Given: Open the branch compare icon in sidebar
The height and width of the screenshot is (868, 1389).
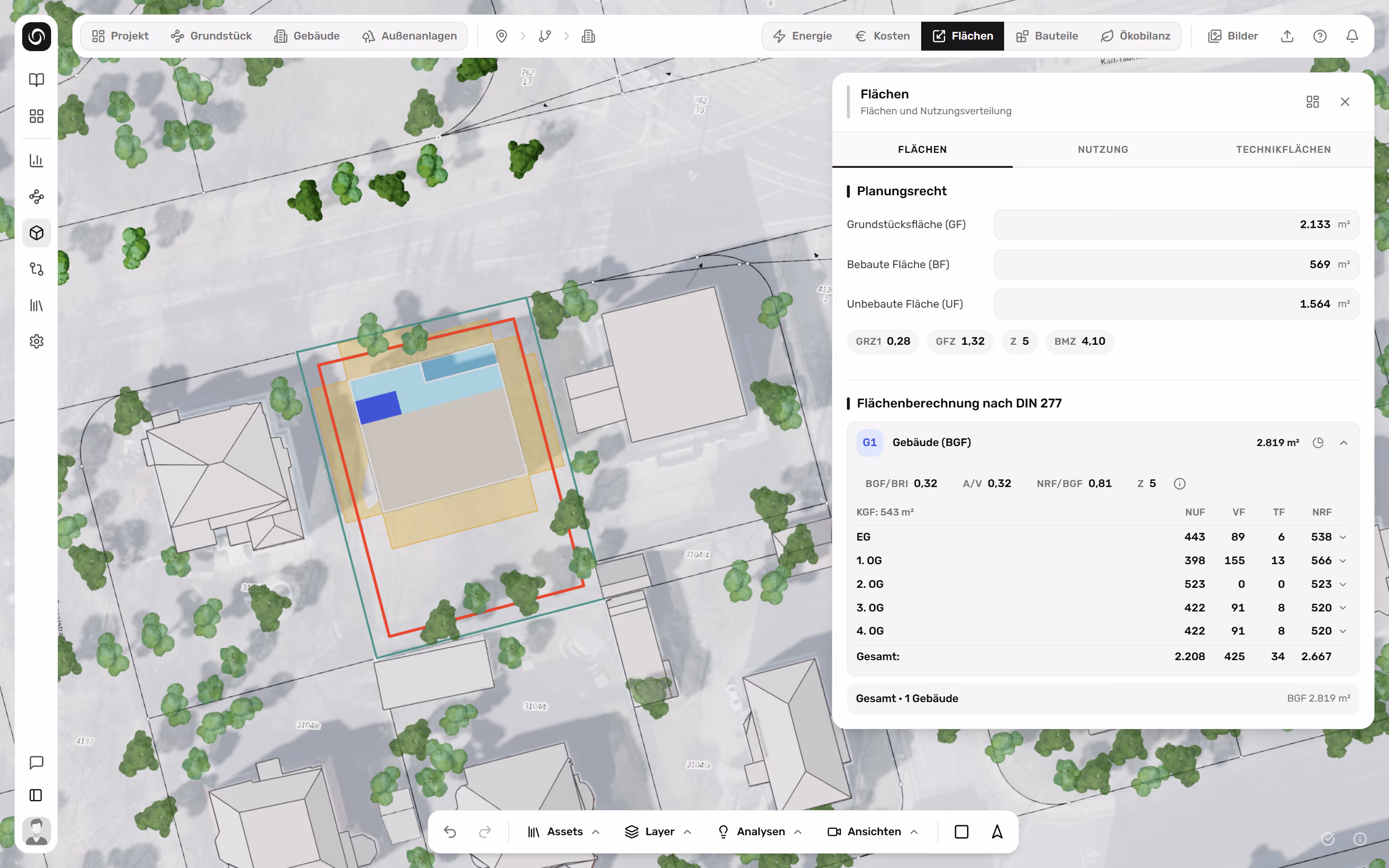Looking at the screenshot, I should (36, 269).
